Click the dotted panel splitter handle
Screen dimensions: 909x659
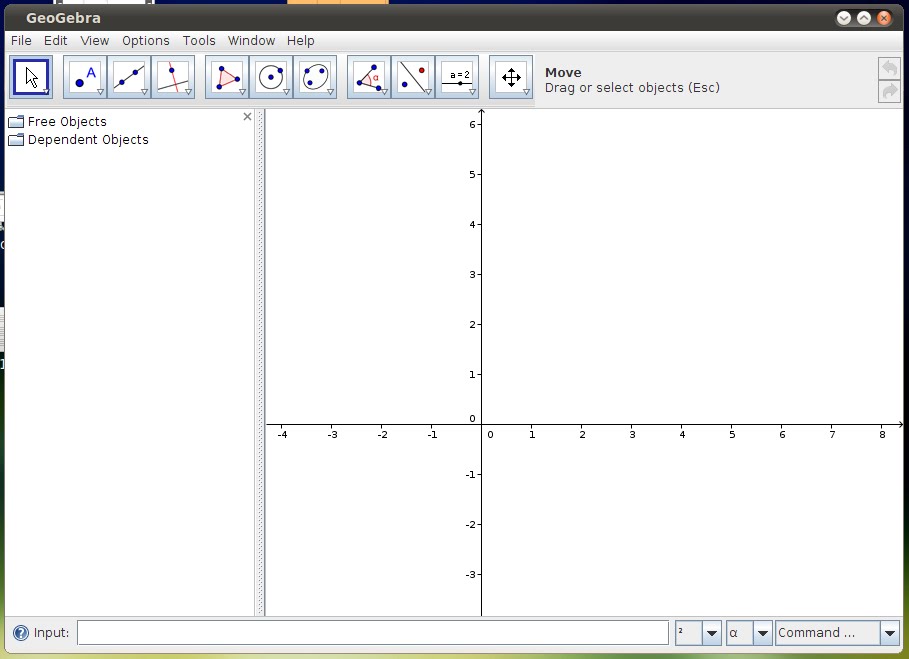[260, 362]
